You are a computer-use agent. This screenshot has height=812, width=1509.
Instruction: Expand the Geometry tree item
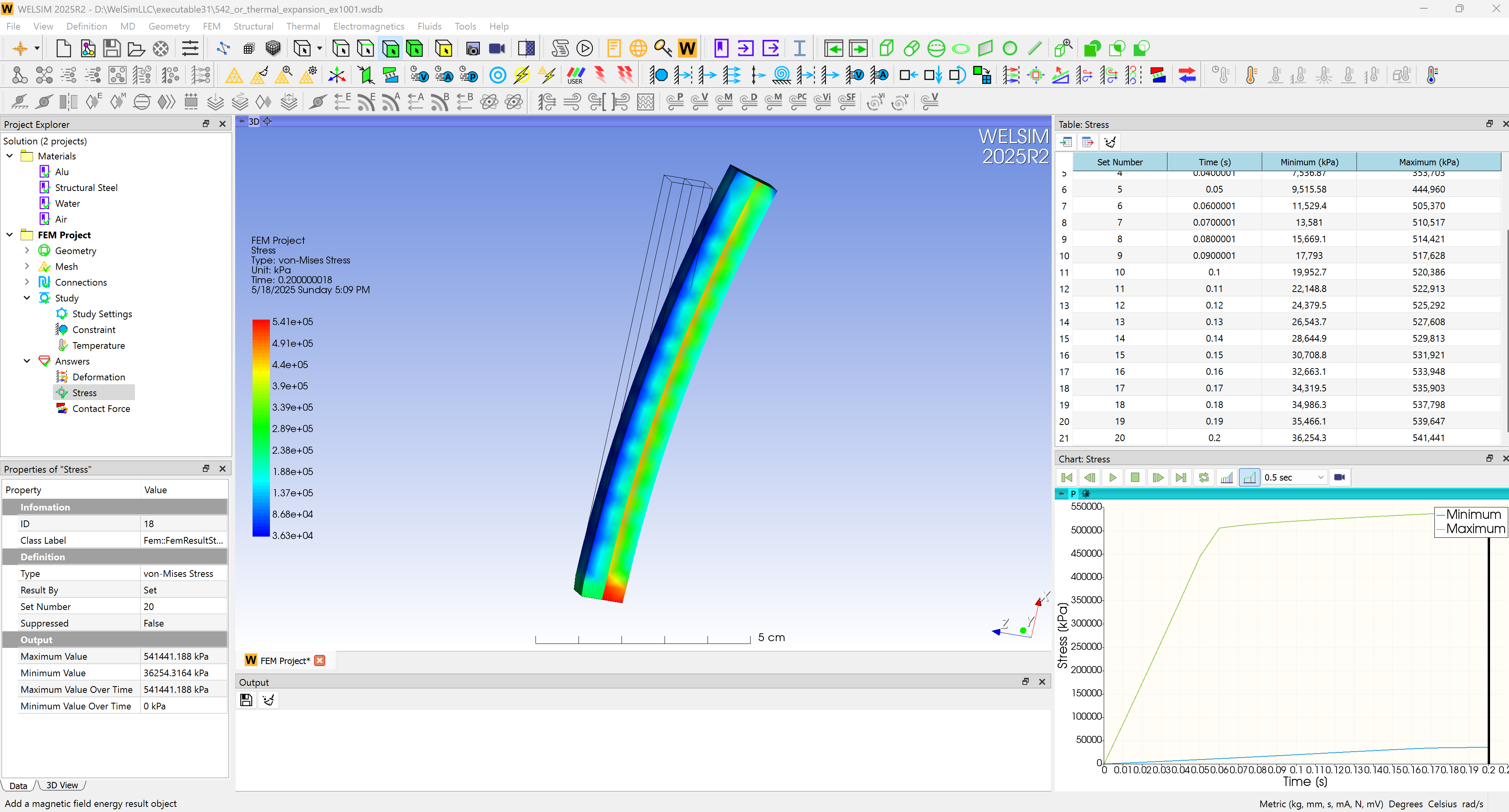26,250
